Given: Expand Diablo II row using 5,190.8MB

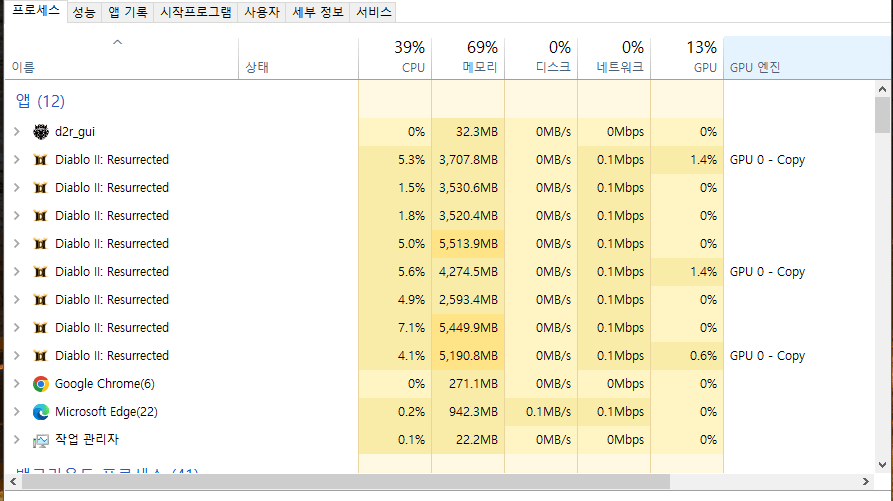Looking at the screenshot, I should pyautogui.click(x=17, y=355).
